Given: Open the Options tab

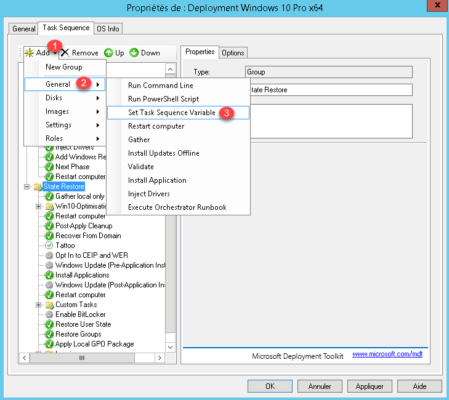Looking at the screenshot, I should point(233,53).
